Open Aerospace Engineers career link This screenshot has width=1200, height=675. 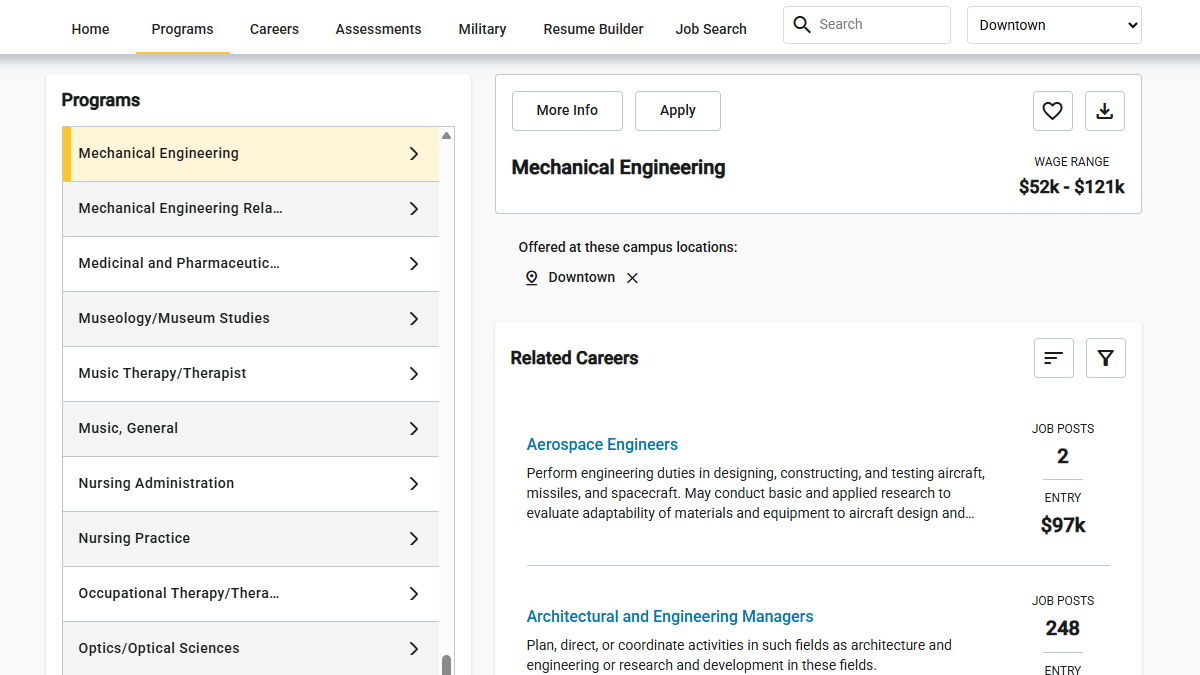coord(602,445)
